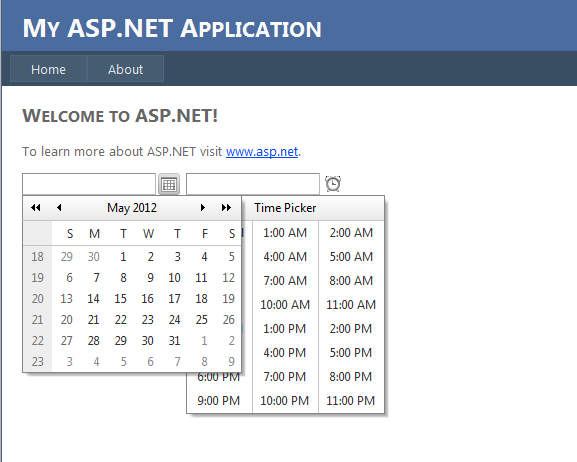Pick May 10 in the calendar
577x462 pixels.
174,278
